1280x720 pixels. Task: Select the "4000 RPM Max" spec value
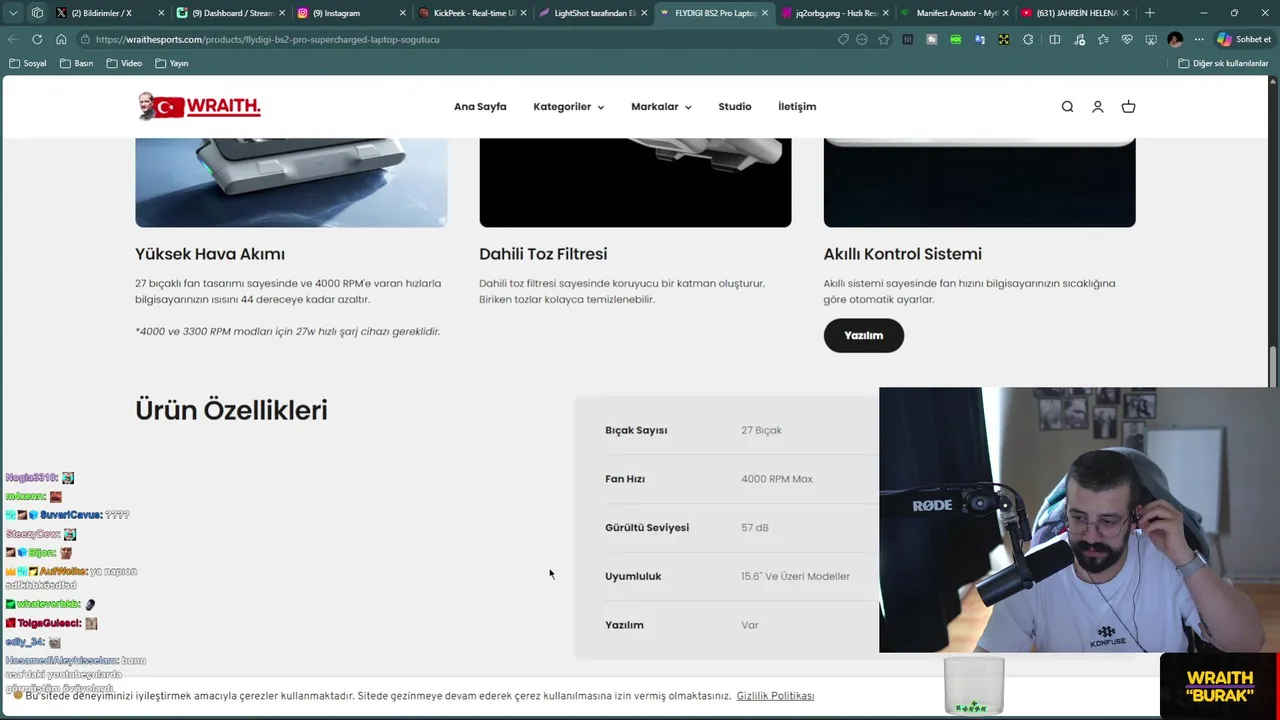pyautogui.click(x=777, y=479)
